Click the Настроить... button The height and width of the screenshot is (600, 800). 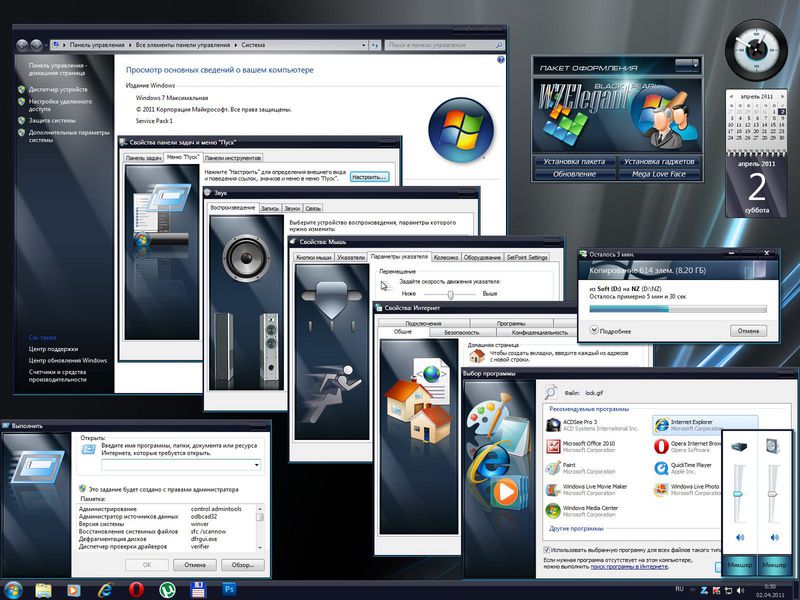click(369, 177)
